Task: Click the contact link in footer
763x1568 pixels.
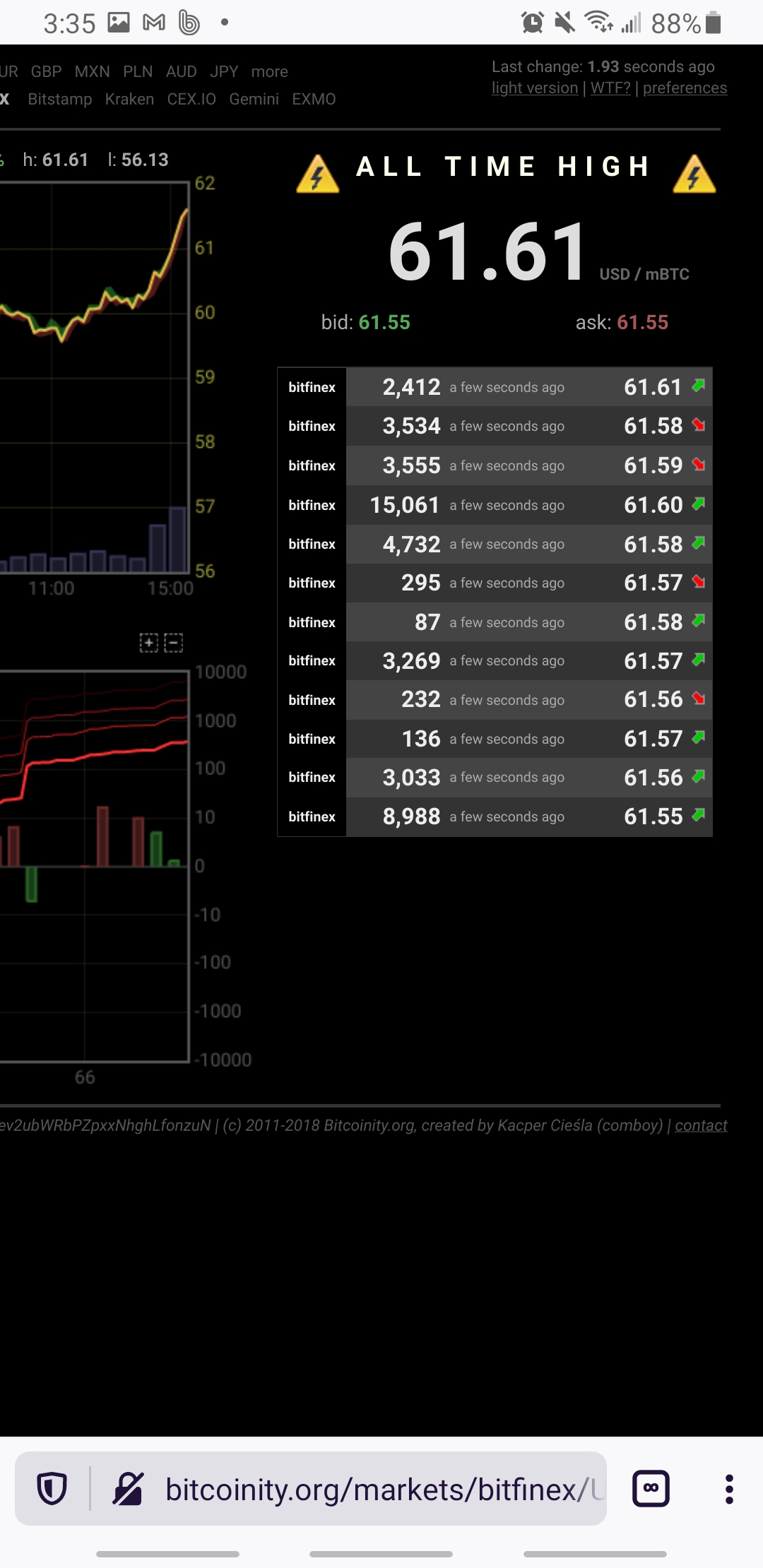Action: (x=701, y=1125)
